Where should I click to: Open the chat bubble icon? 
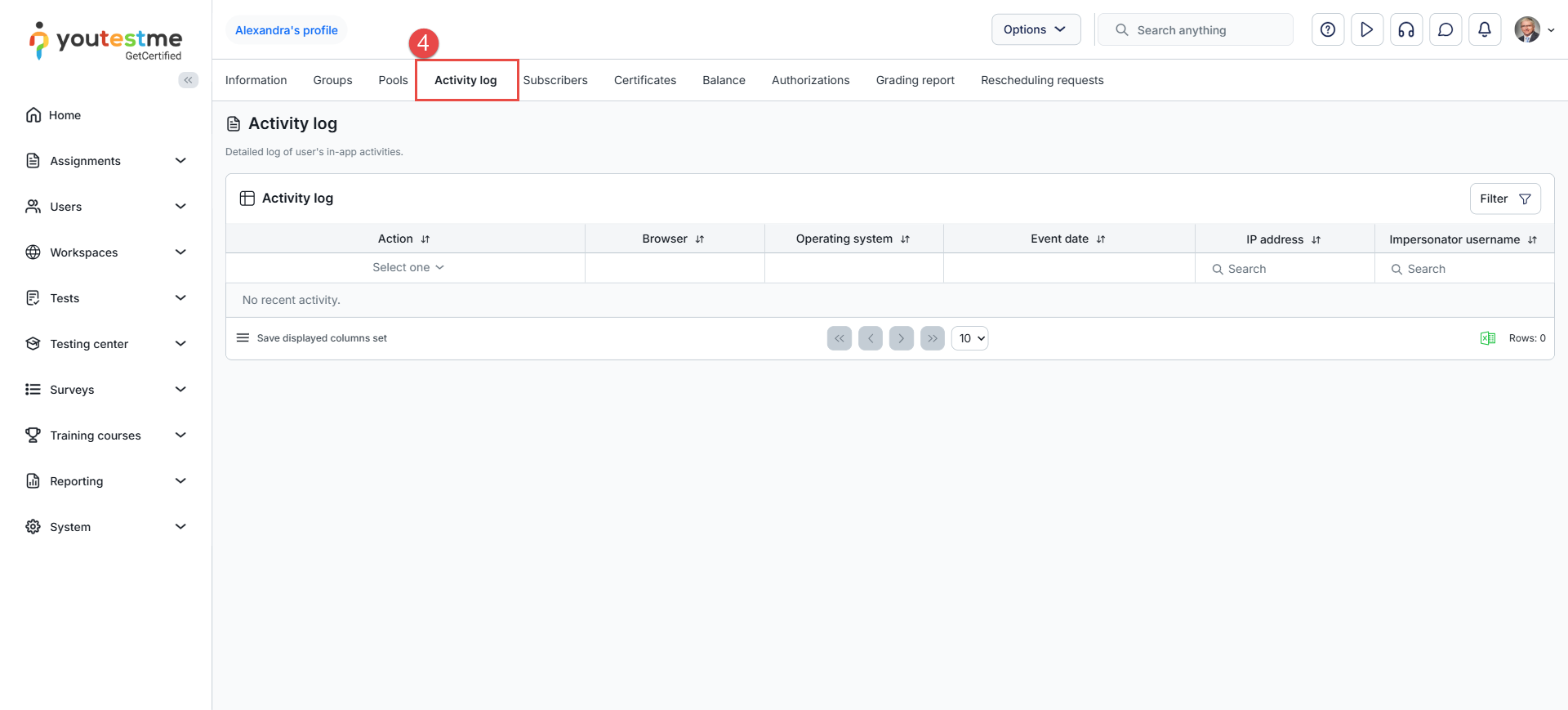pyautogui.click(x=1445, y=30)
